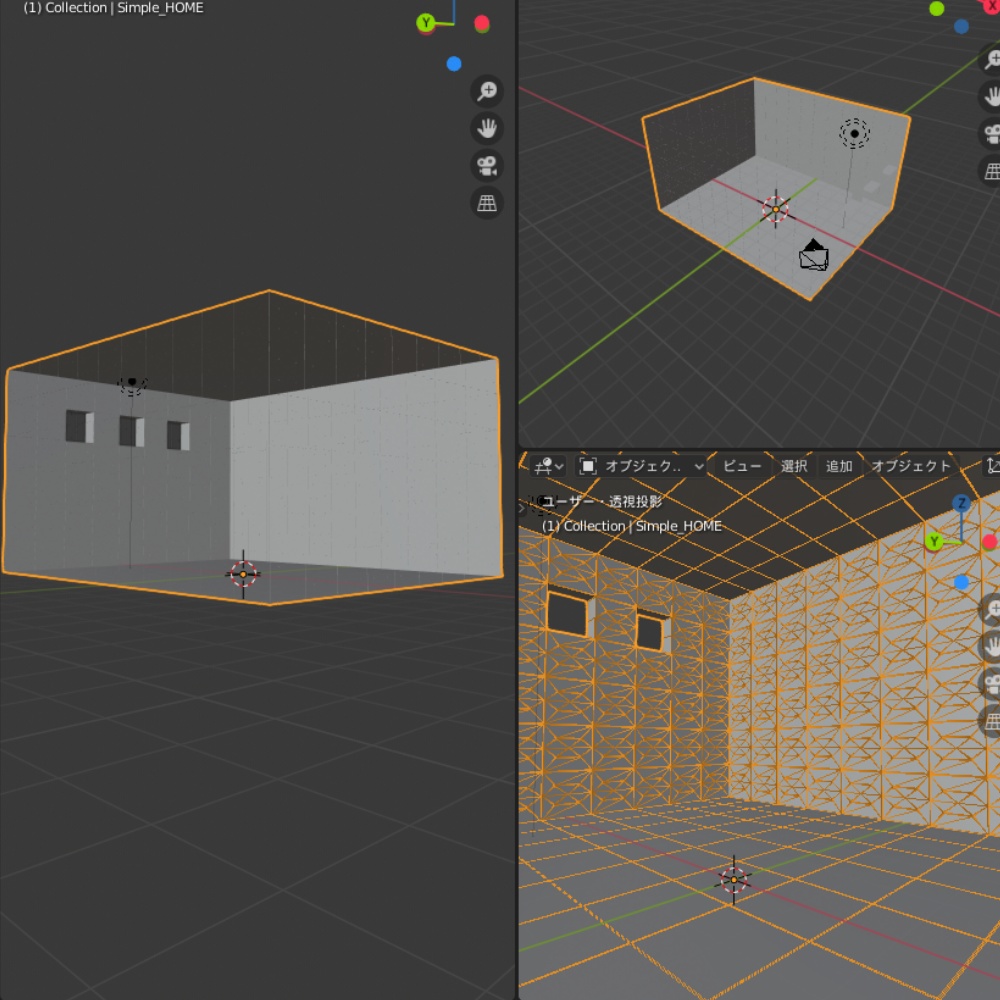This screenshot has width=1000, height=1000.
Task: Open the ビュー menu
Action: pyautogui.click(x=742, y=466)
